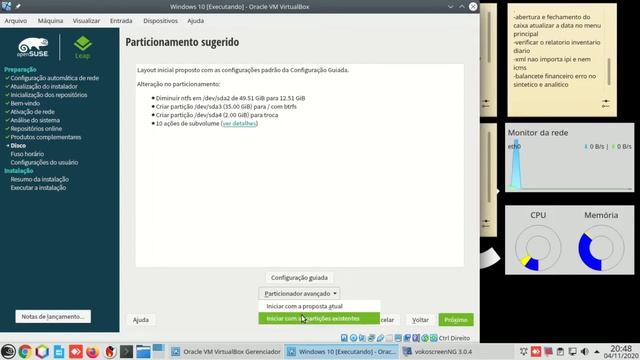Image resolution: width=640 pixels, height=360 pixels.
Task: Click the installer Ajuda button
Action: coord(141,320)
